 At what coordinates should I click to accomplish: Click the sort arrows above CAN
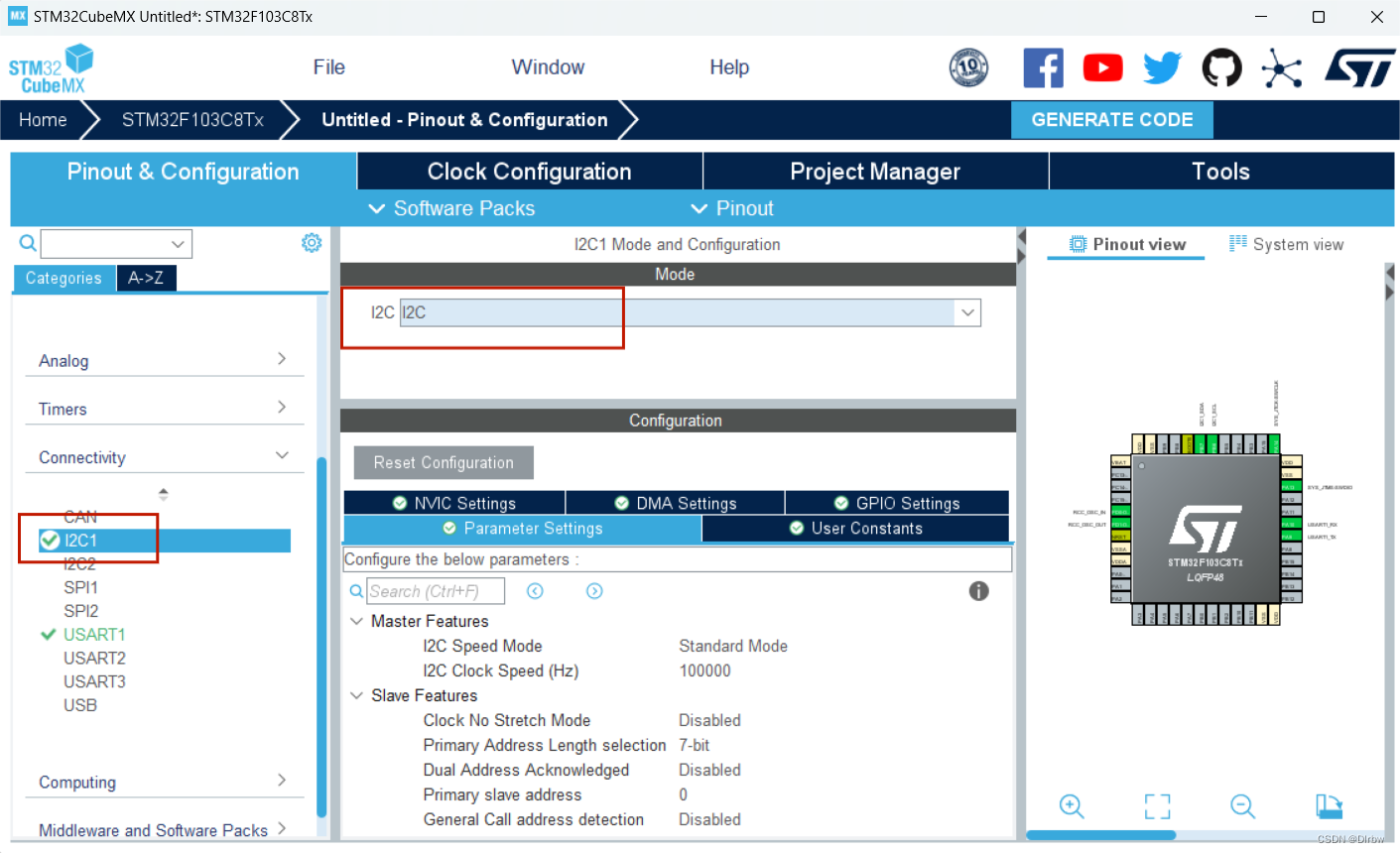(x=163, y=493)
